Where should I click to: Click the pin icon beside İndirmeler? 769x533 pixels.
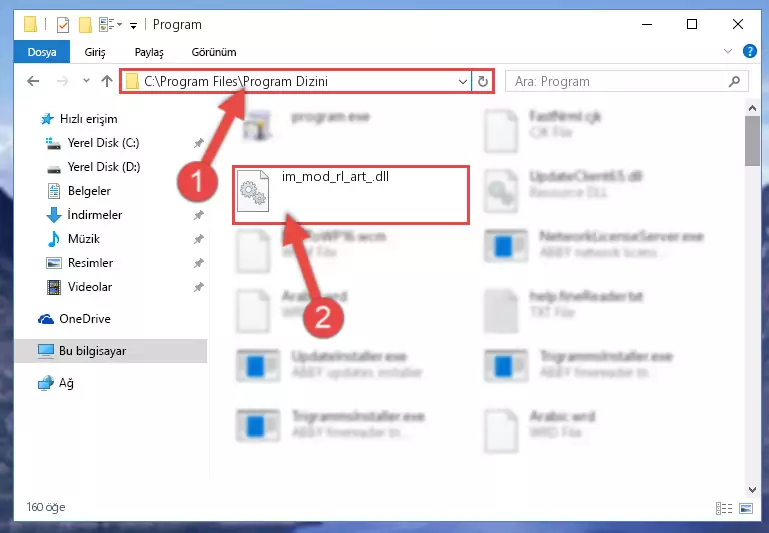pyautogui.click(x=198, y=215)
